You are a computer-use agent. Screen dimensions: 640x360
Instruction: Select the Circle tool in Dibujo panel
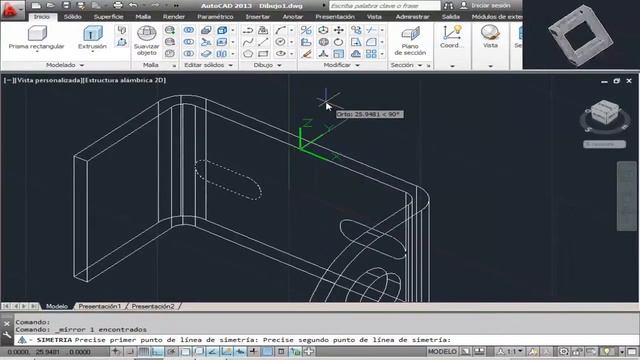[x=280, y=42]
